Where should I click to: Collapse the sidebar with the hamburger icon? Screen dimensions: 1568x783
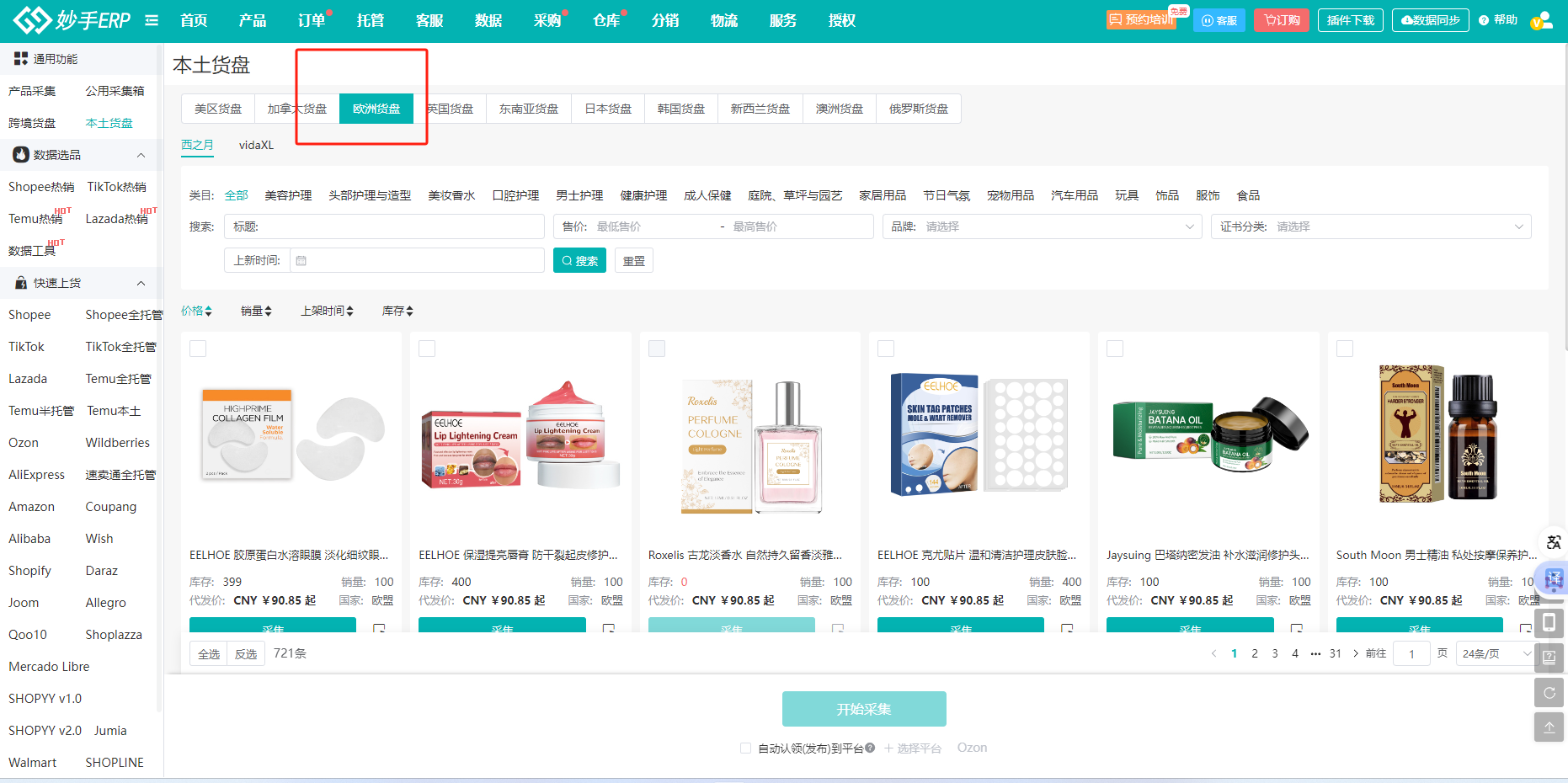coord(152,20)
